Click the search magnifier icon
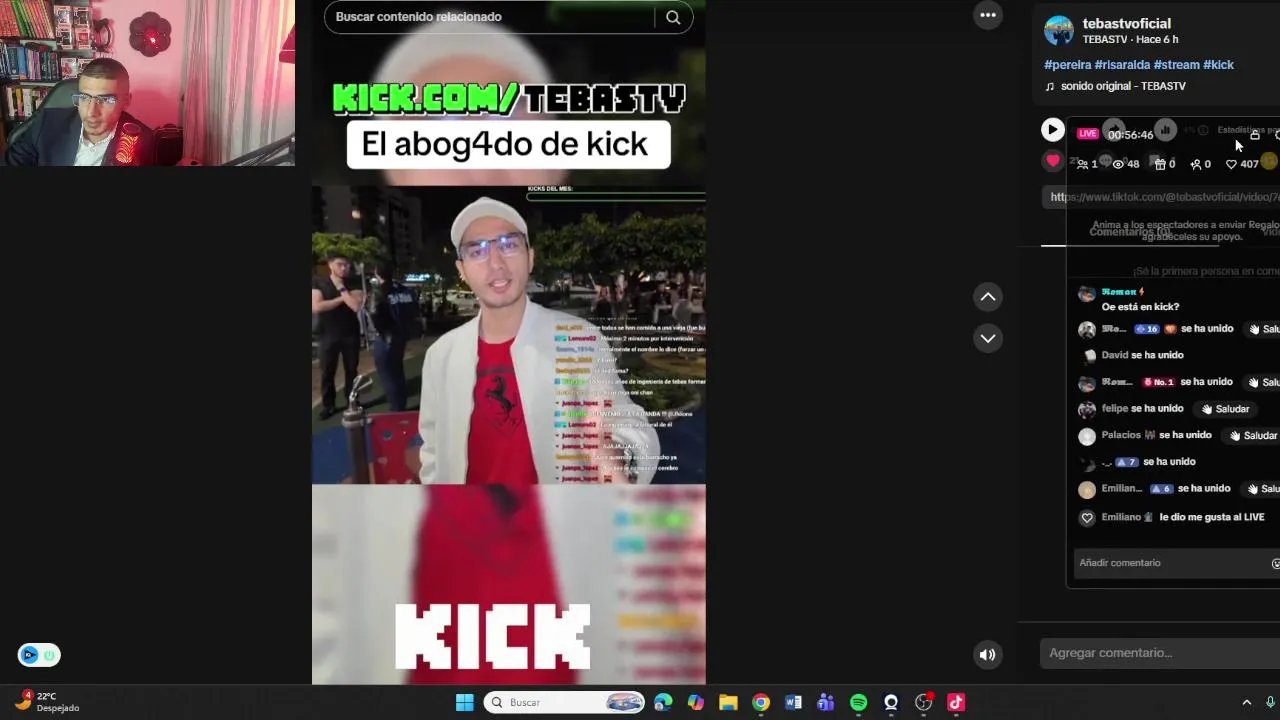Viewport: 1280px width, 720px height. click(x=673, y=17)
